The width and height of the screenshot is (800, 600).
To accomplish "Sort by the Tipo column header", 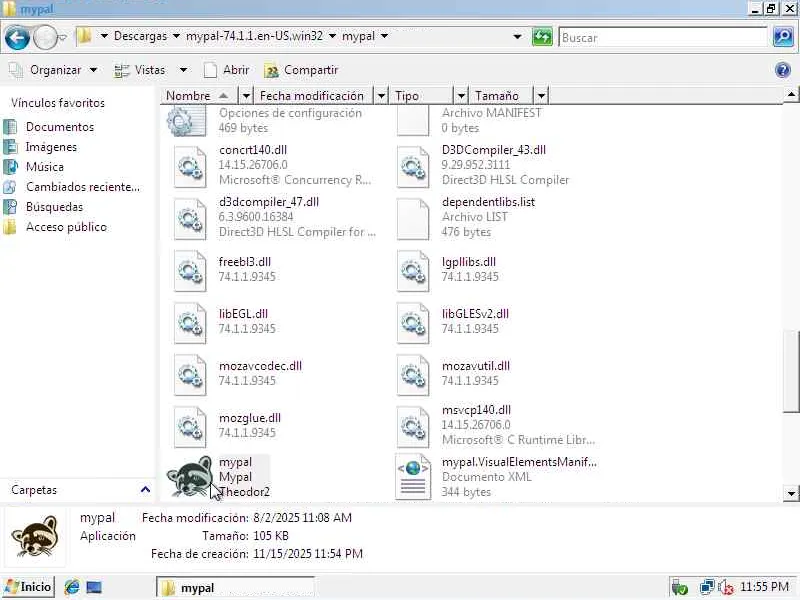I will 421,95.
